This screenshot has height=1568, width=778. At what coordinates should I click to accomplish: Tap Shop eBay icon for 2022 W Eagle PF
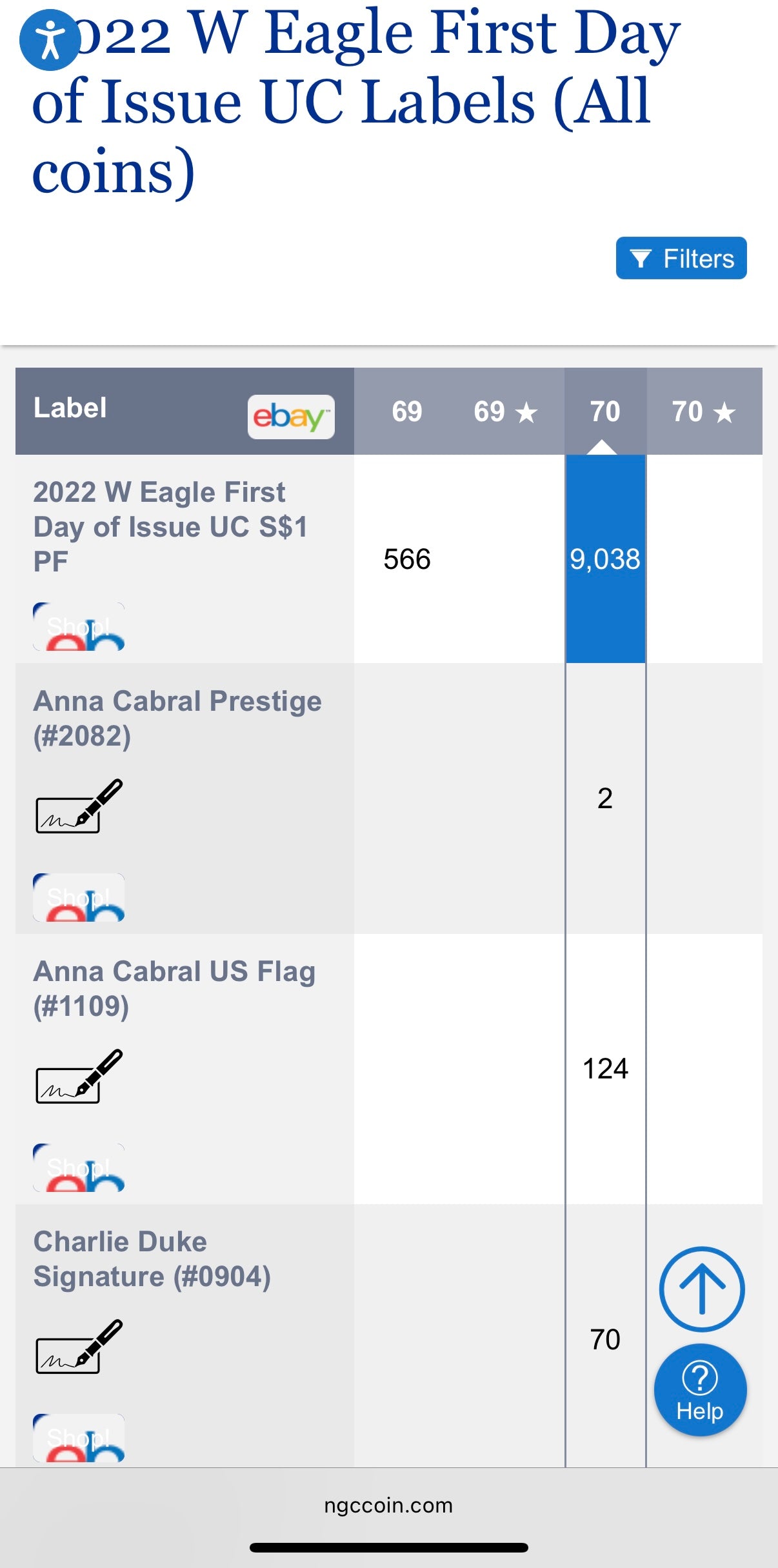(x=79, y=626)
